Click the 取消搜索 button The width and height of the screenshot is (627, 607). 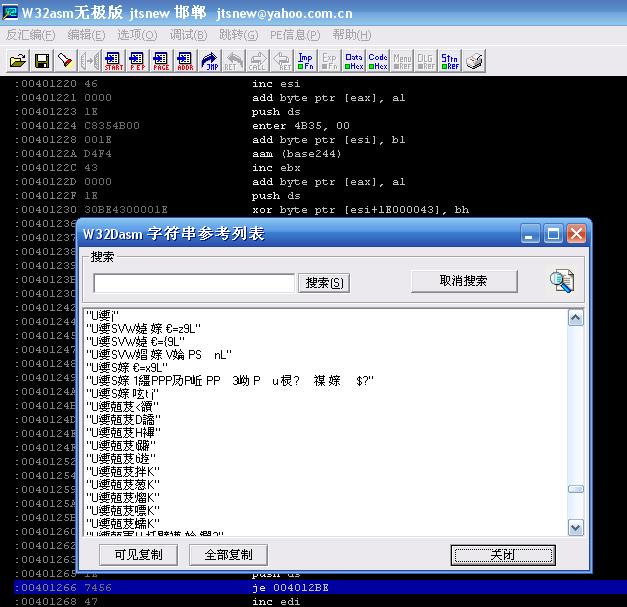pos(464,281)
